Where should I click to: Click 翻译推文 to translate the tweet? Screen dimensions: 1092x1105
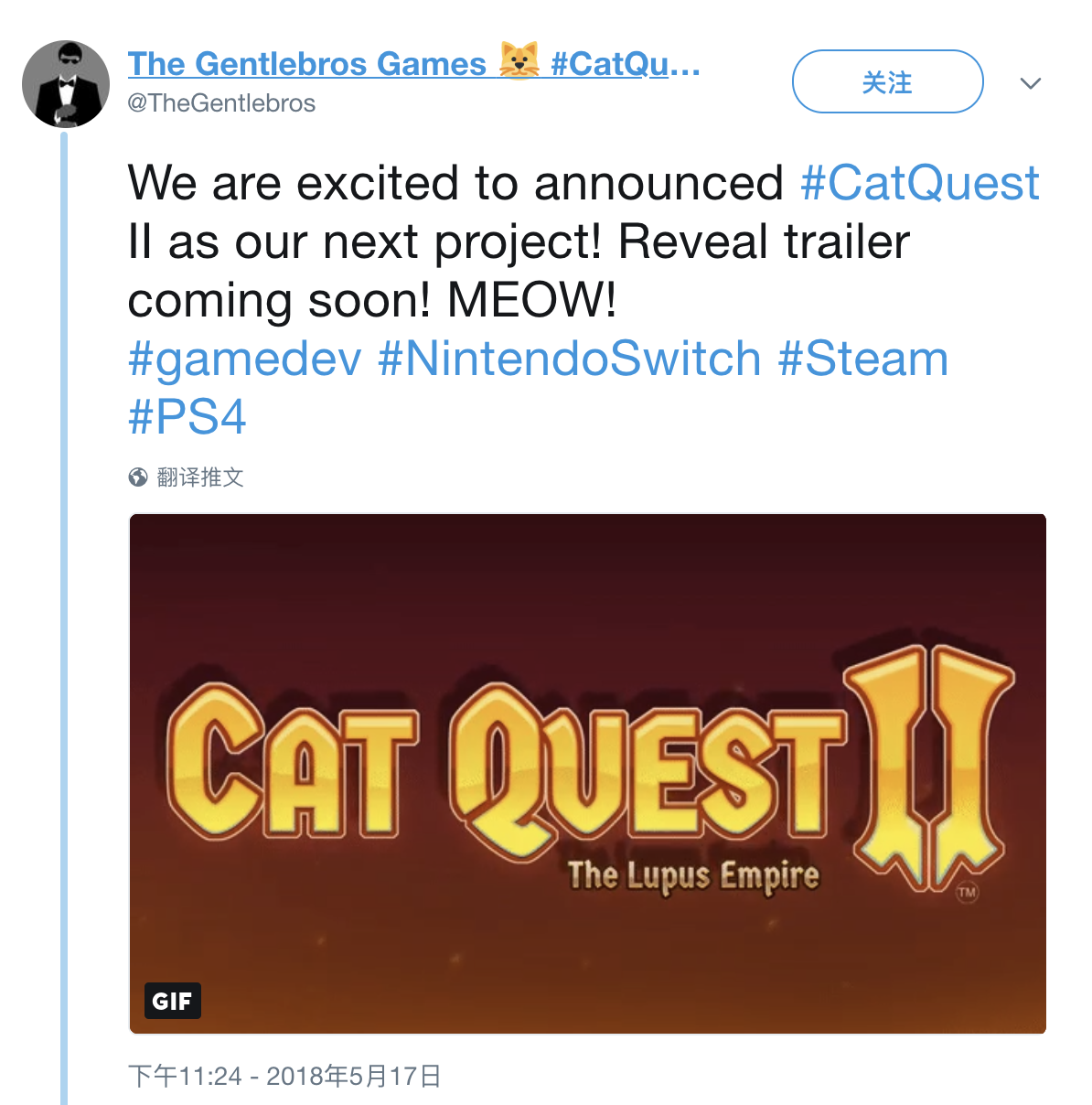point(200,477)
